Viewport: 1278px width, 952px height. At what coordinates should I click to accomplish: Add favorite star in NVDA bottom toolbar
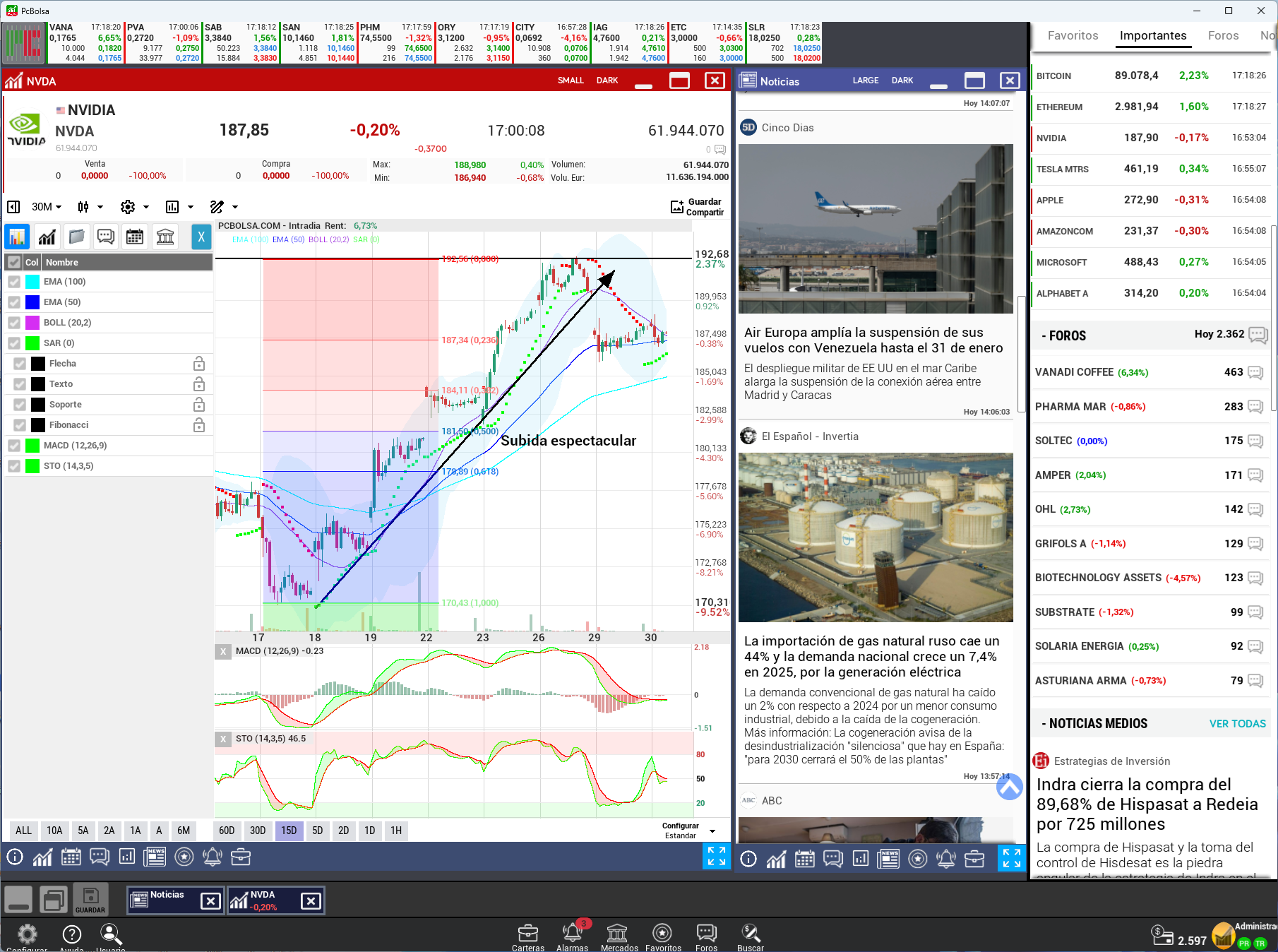pos(184,857)
